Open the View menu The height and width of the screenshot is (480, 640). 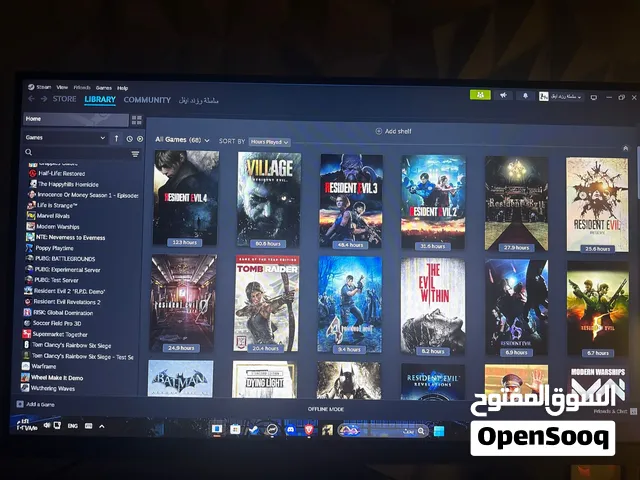[x=62, y=87]
